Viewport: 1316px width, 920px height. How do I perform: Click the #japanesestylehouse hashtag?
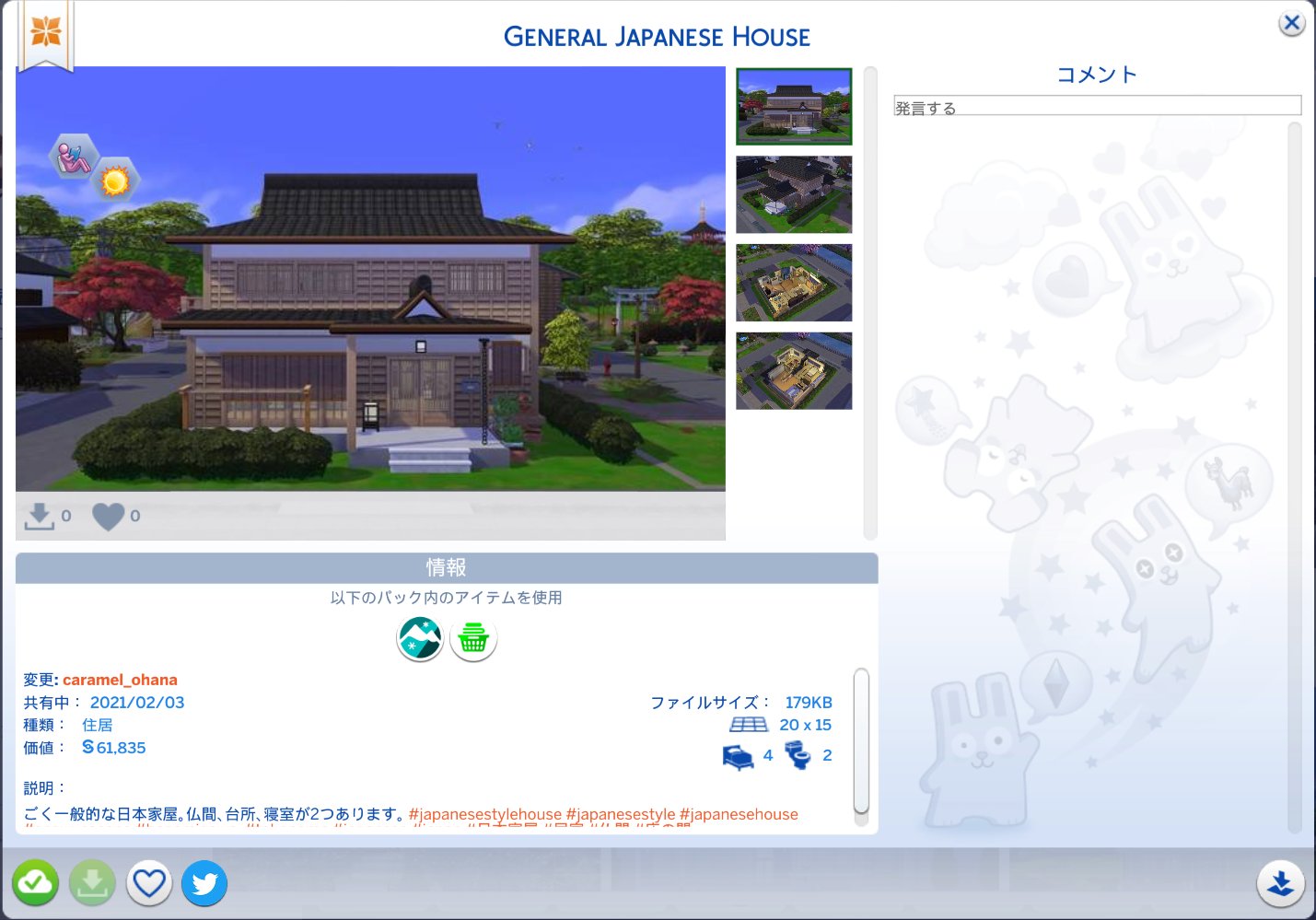tap(485, 814)
